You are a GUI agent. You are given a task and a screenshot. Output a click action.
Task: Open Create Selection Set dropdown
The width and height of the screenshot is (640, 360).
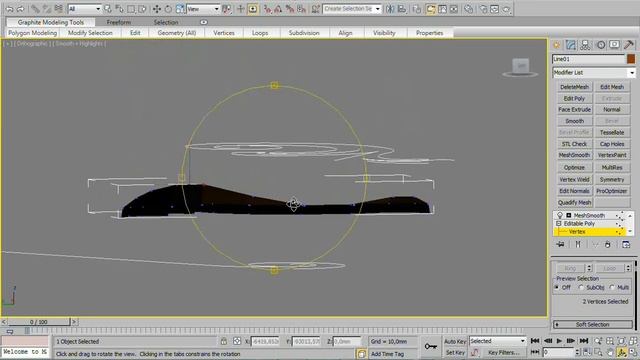click(352, 9)
